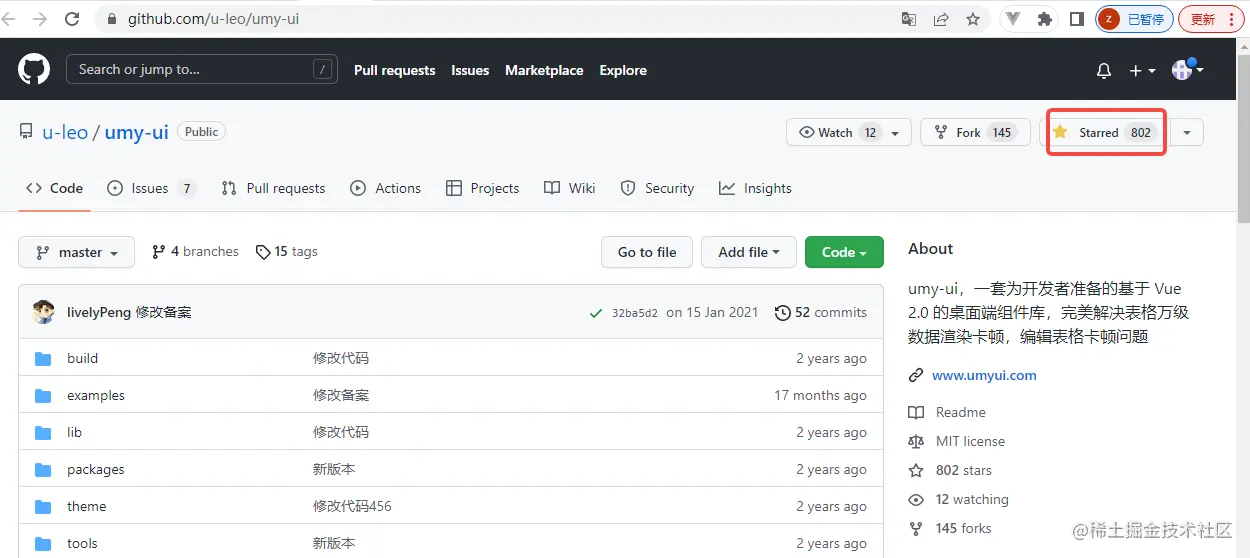The image size is (1250, 558).
Task: Open the 52 commits history link
Action: tap(821, 312)
